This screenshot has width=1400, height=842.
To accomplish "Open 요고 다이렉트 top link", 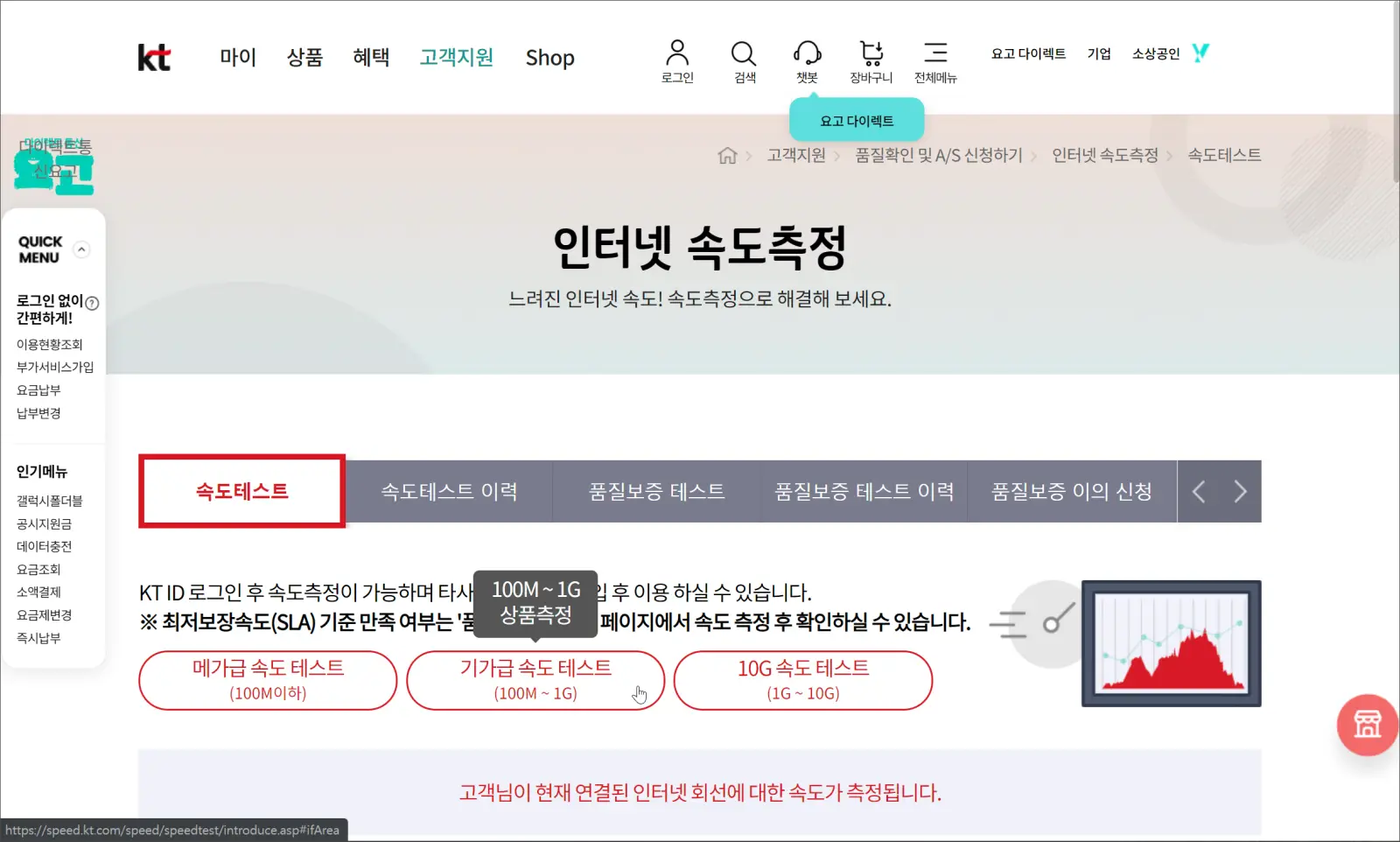I will [x=1028, y=53].
